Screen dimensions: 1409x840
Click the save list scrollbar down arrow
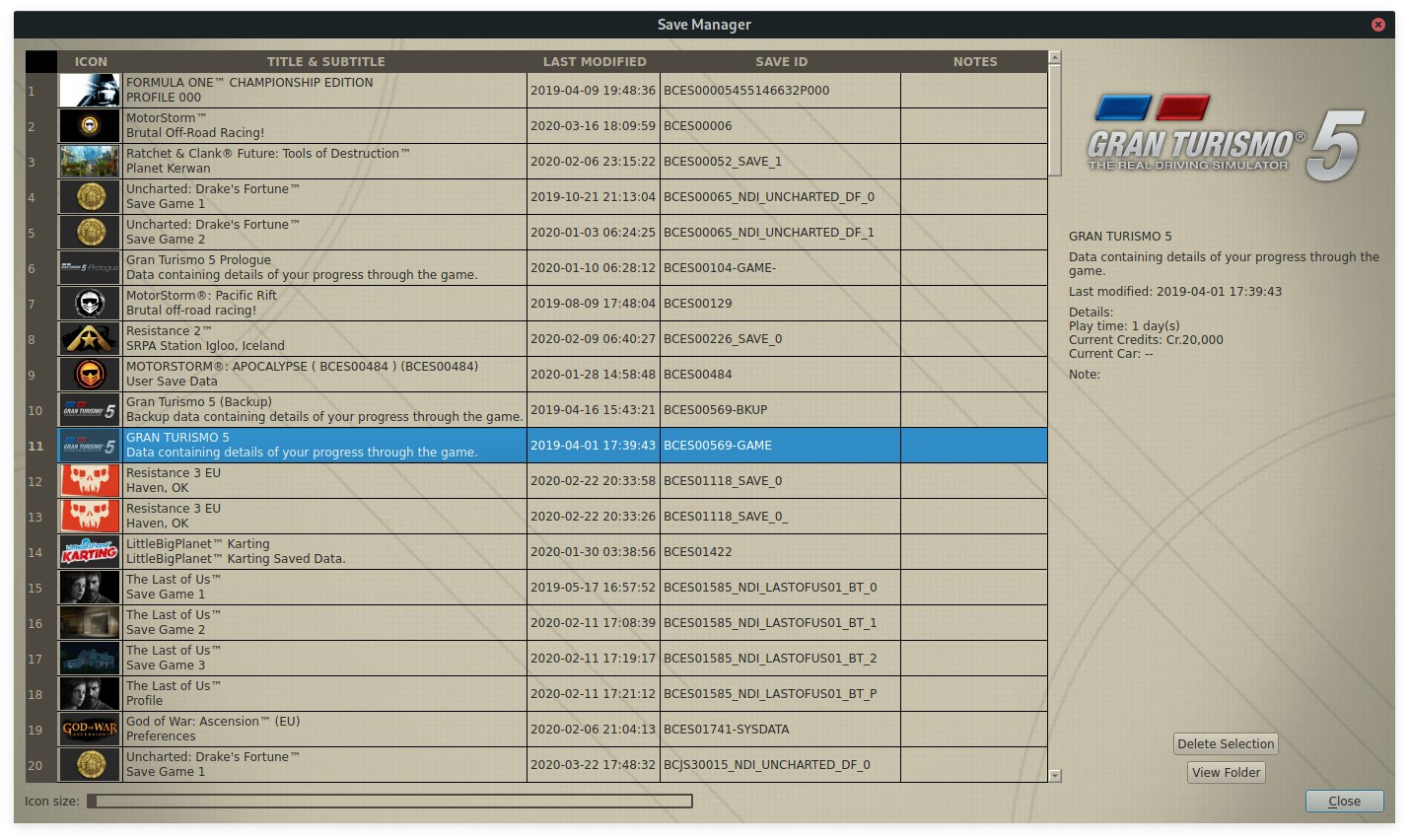coord(1055,776)
